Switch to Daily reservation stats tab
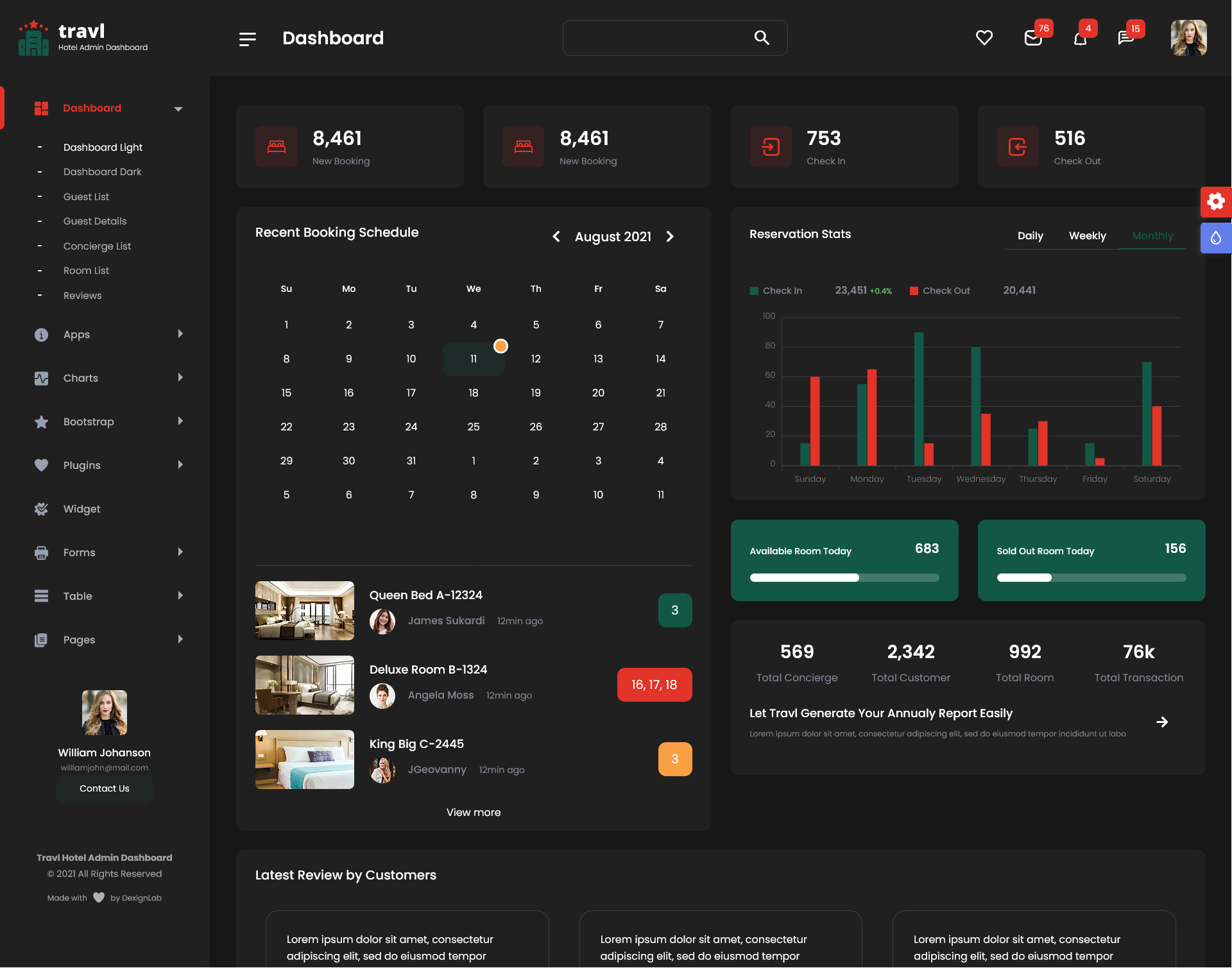The width and height of the screenshot is (1232, 968). click(x=1030, y=236)
